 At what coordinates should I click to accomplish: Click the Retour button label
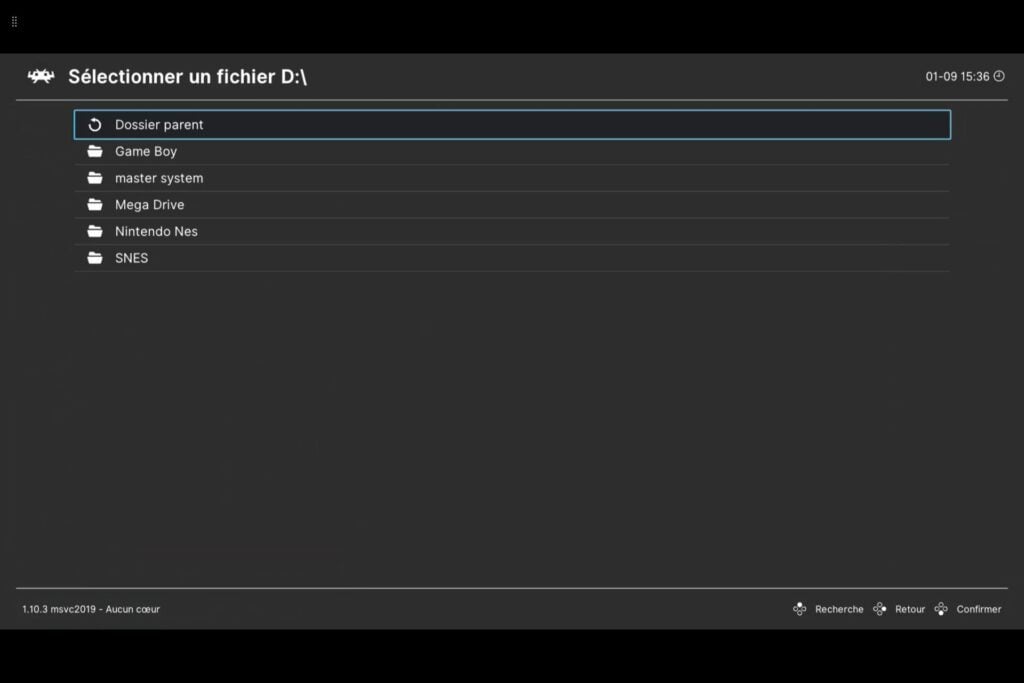click(910, 609)
